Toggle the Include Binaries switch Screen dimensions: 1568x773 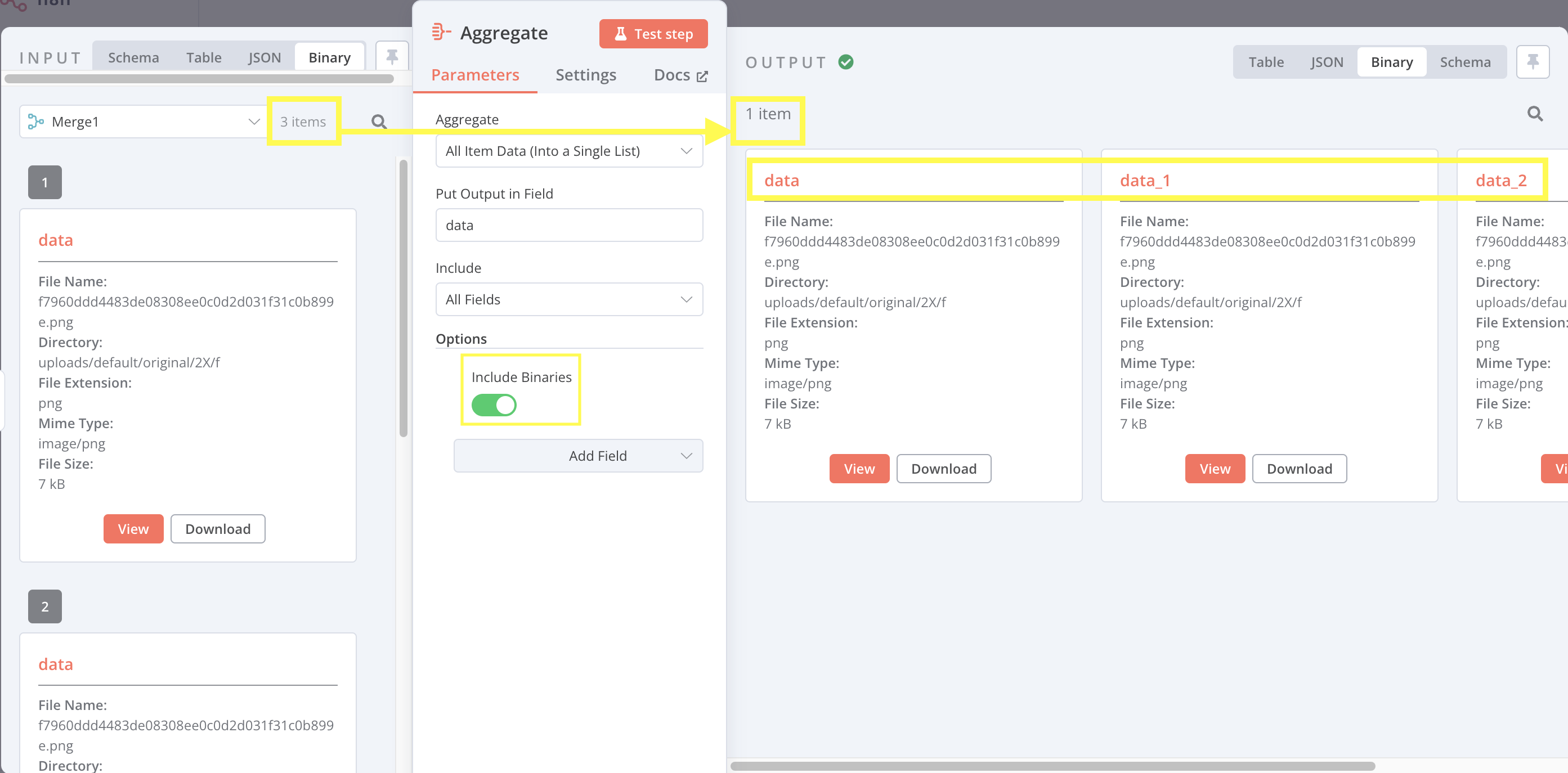coord(494,405)
